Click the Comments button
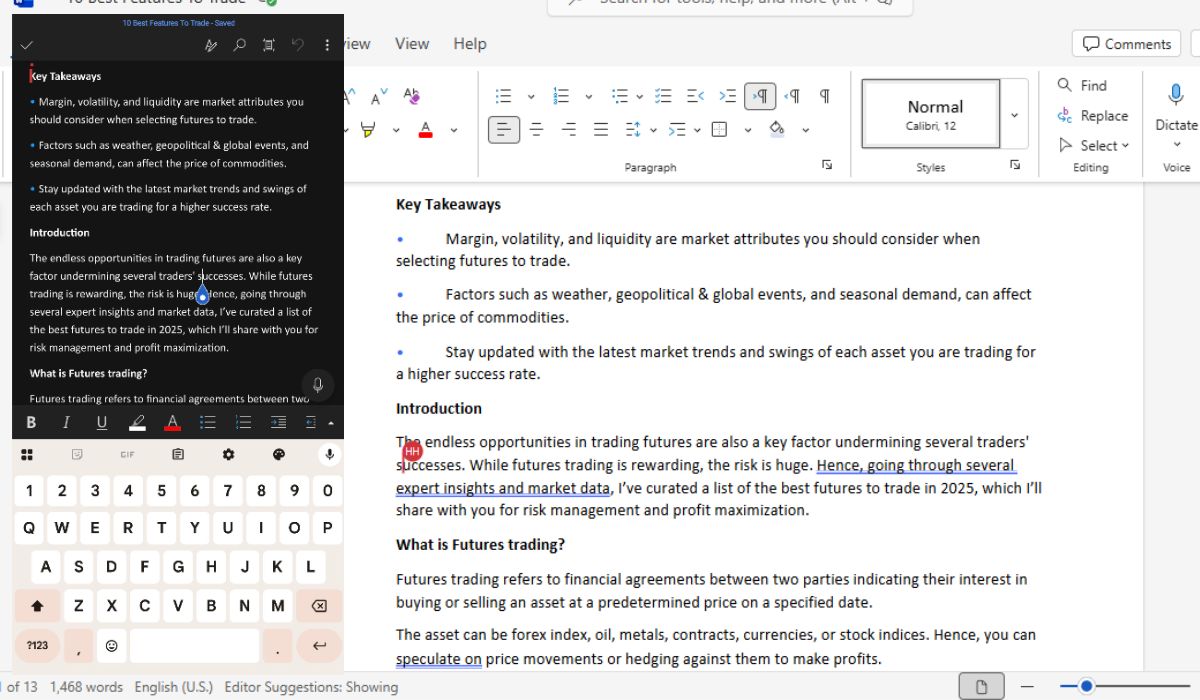Screen dimensions: 1200x700 [1126, 44]
